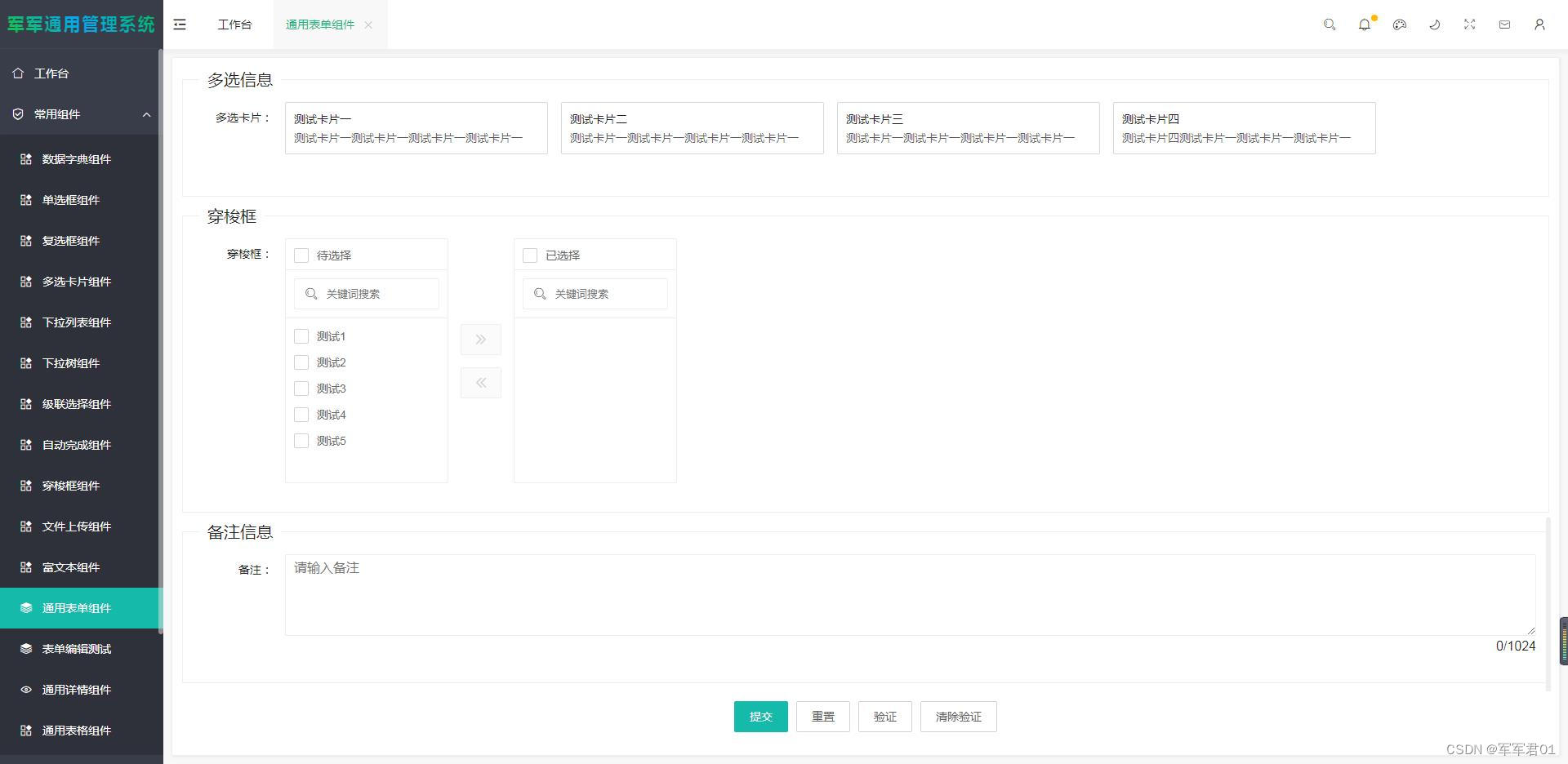1568x764 pixels.
Task: Click the theme palette icon
Action: click(x=1400, y=24)
